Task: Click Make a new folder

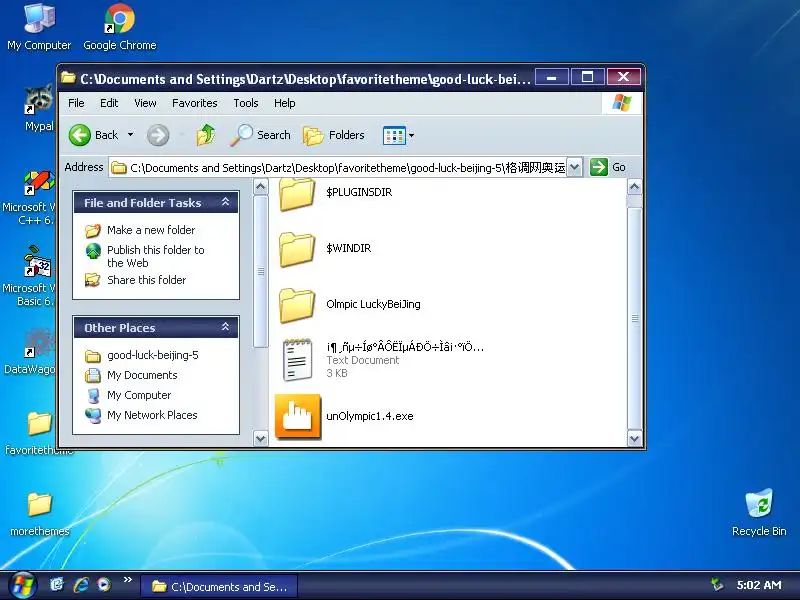Action: pyautogui.click(x=151, y=230)
